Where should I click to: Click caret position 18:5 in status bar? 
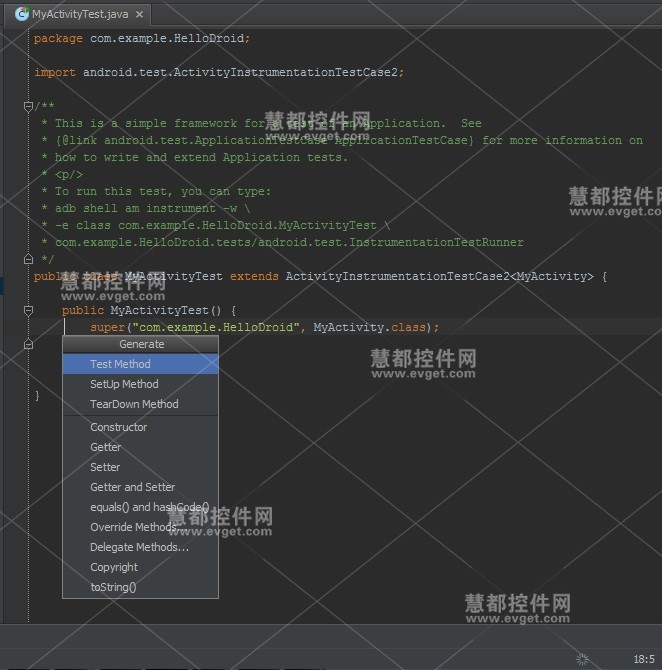tap(644, 659)
